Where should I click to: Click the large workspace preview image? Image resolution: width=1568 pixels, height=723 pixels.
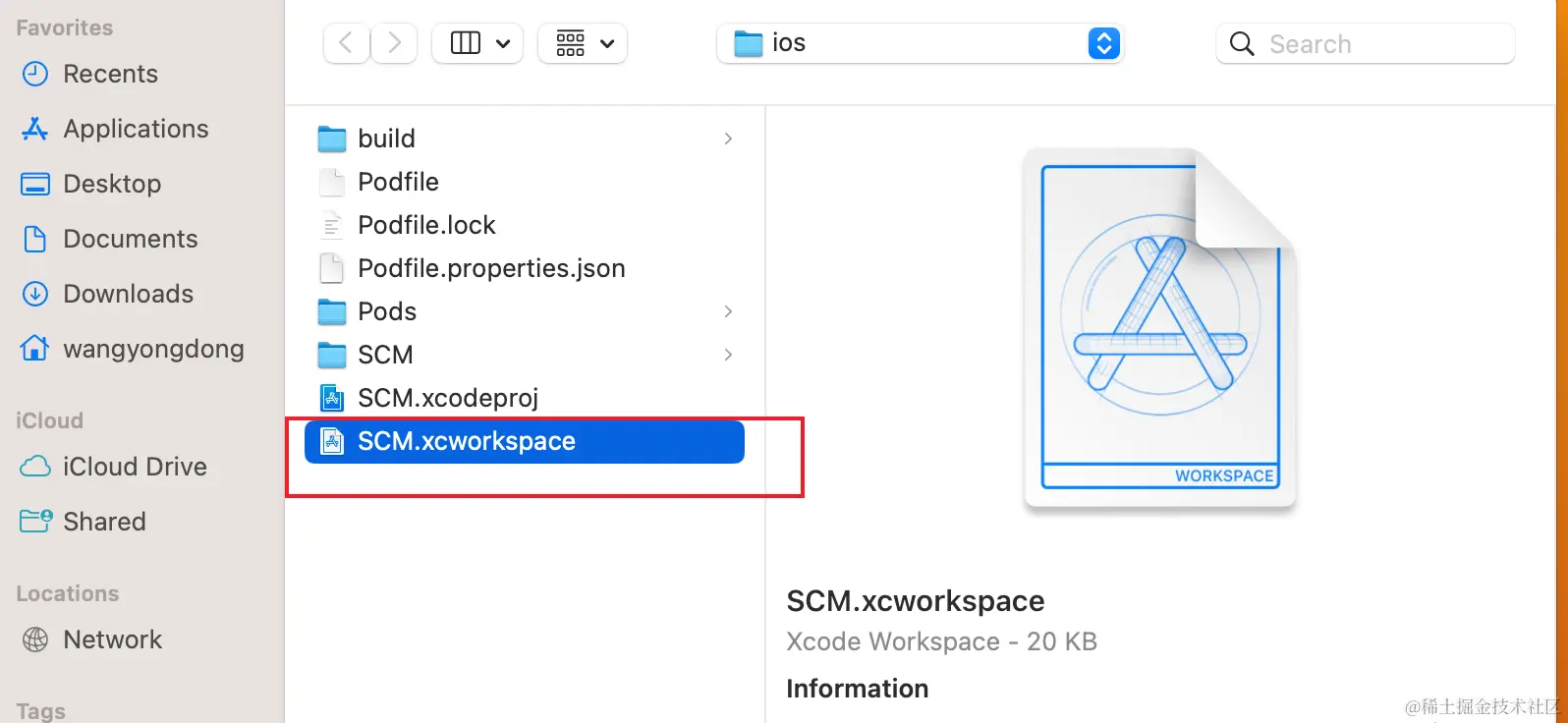1160,329
